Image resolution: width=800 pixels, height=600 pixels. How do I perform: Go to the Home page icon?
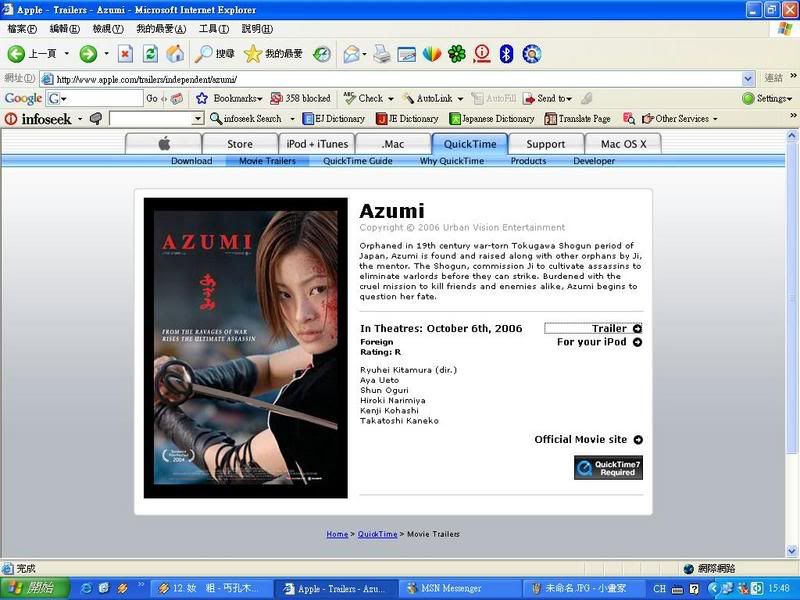point(175,54)
